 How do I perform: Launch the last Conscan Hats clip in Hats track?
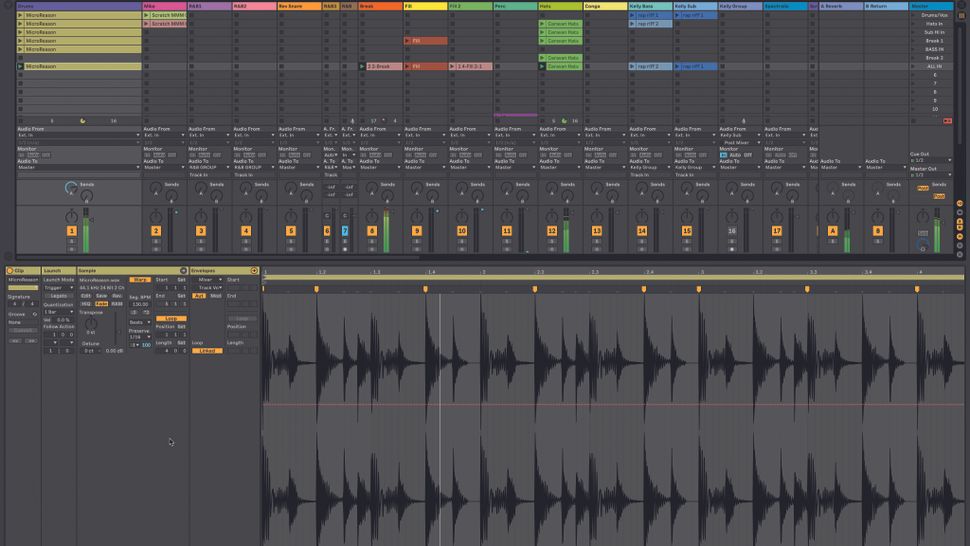pos(543,66)
